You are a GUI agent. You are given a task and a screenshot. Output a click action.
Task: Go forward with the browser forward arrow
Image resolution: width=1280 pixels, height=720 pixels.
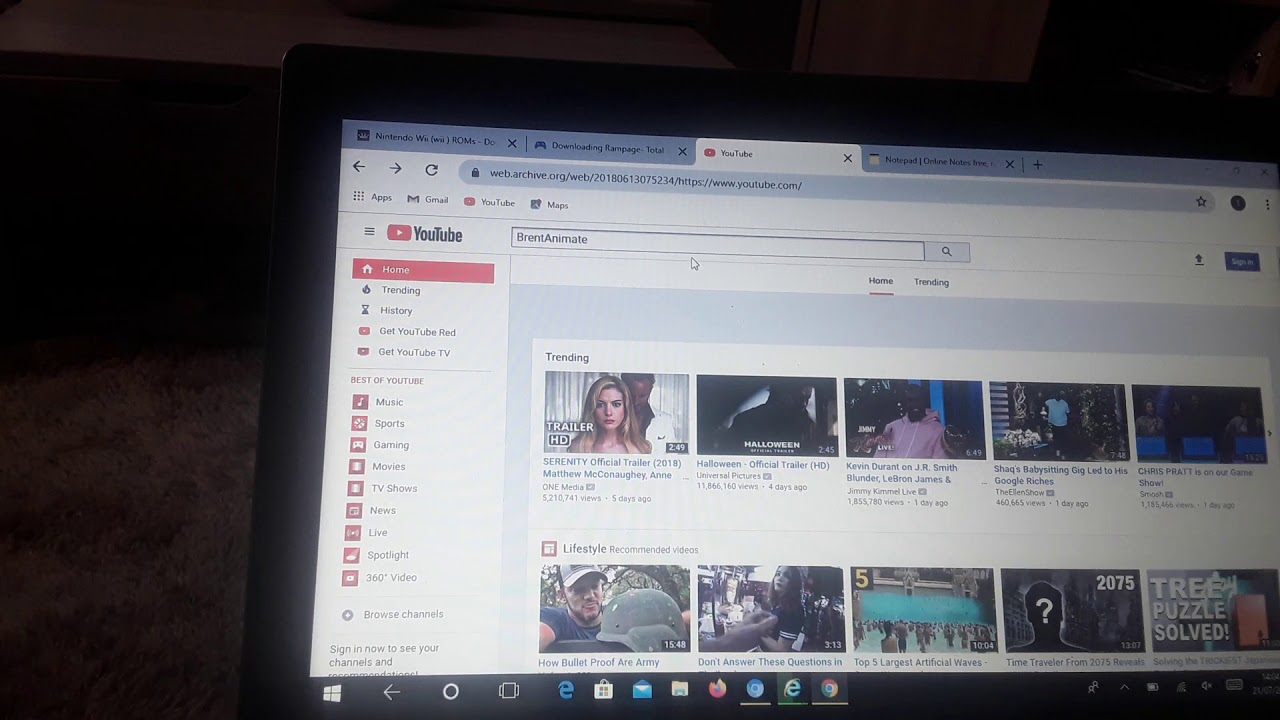click(396, 169)
